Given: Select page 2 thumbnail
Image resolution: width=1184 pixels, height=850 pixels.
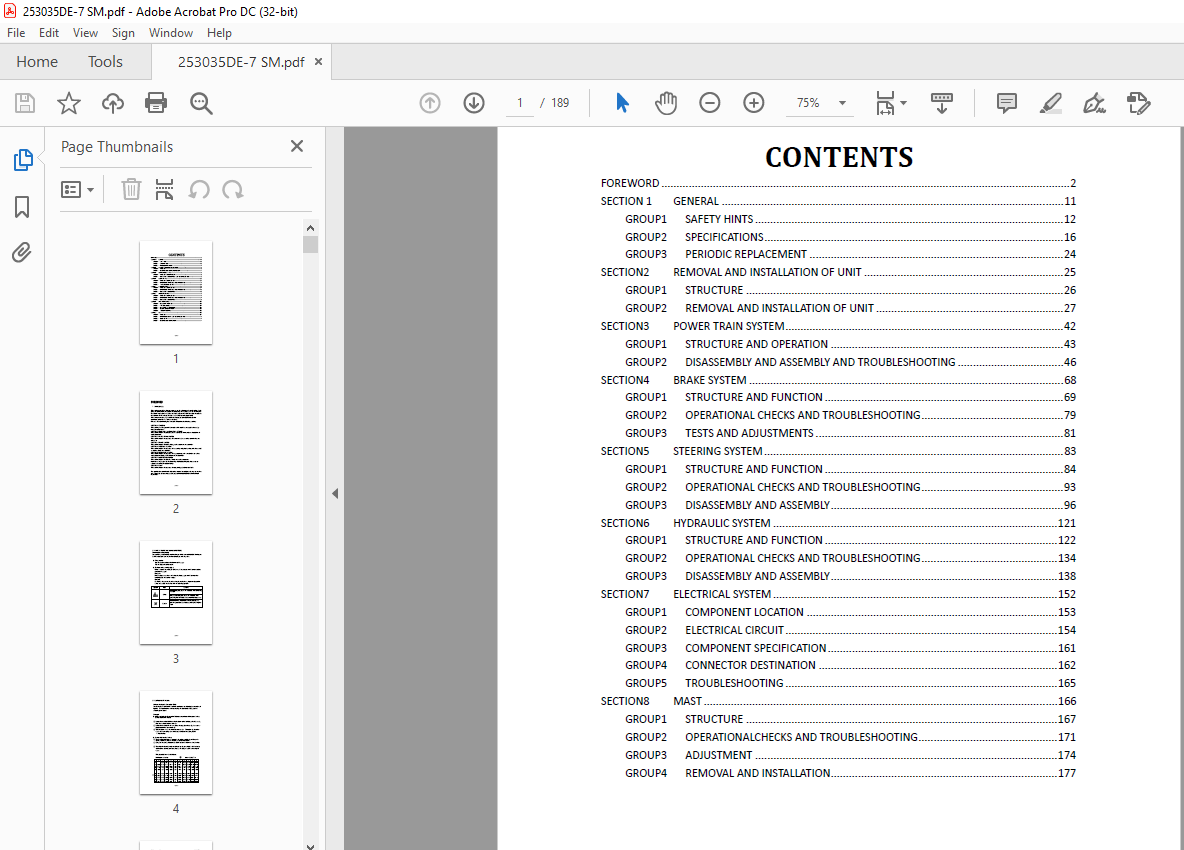Looking at the screenshot, I should (x=176, y=443).
